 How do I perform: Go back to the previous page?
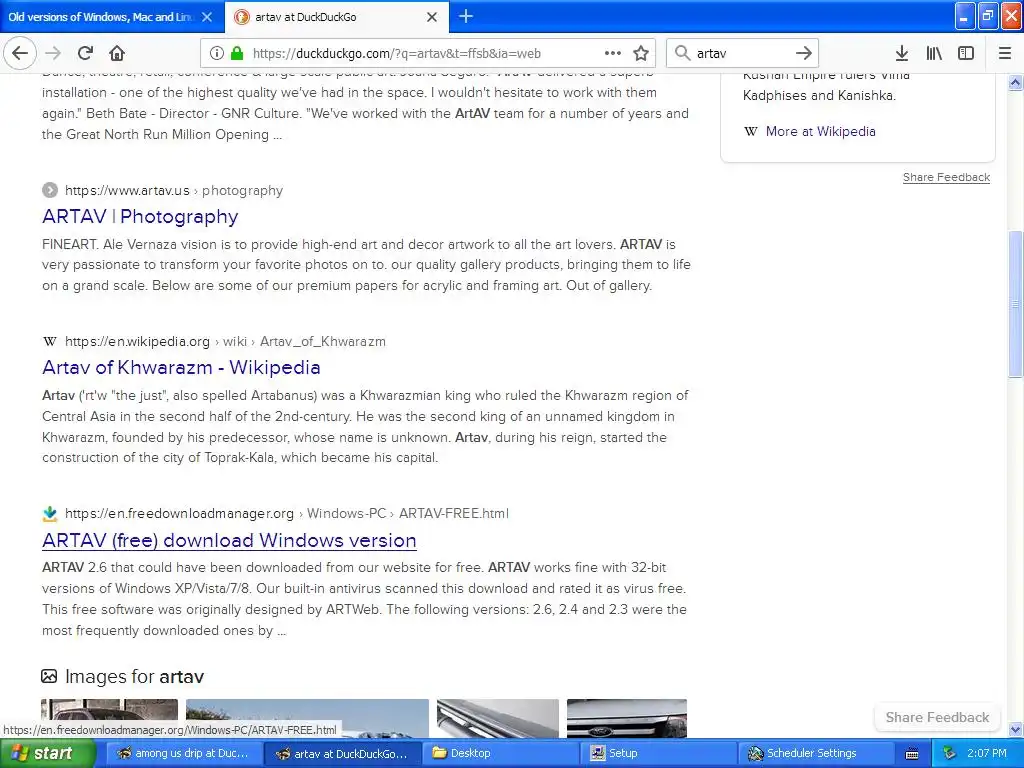20,53
